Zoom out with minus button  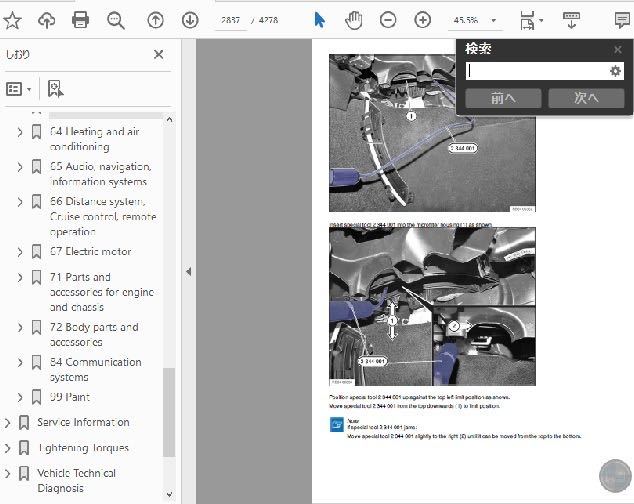(x=388, y=20)
